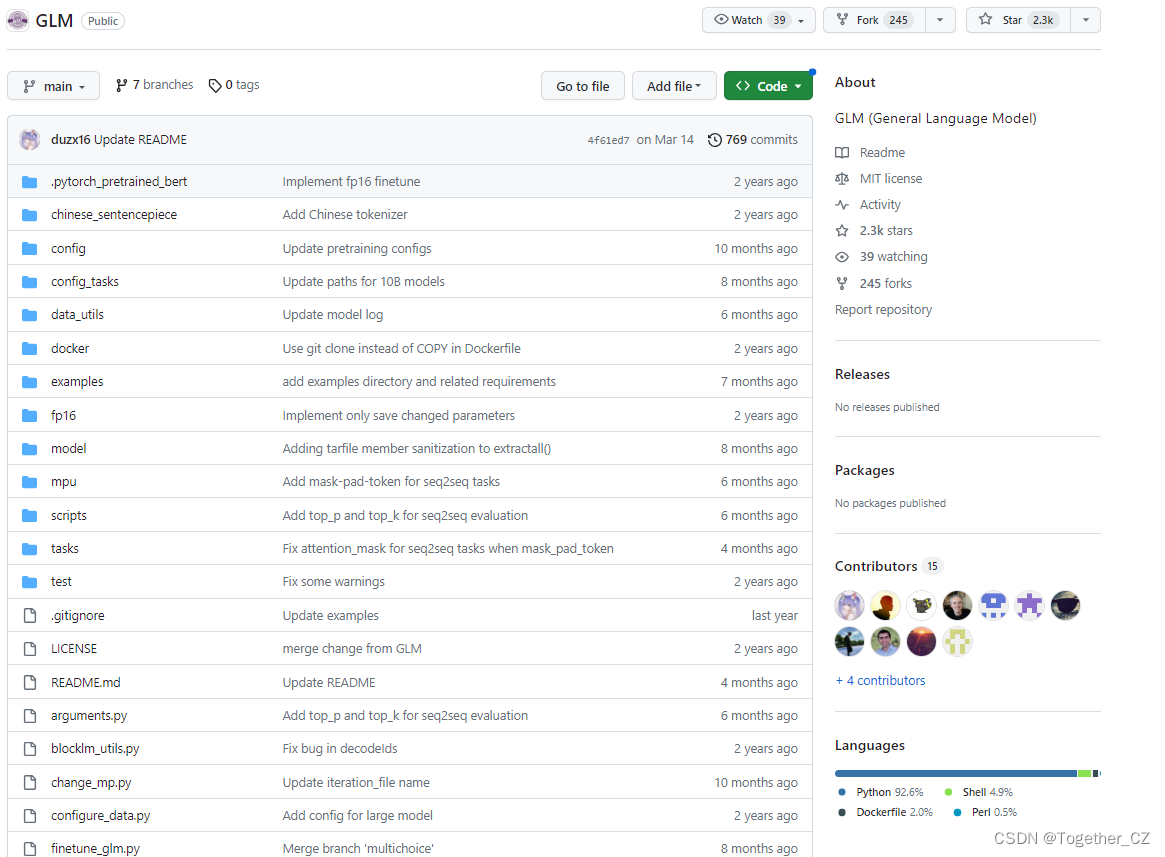
Task: Click the GLM repository owner avatar
Action: [x=18, y=20]
